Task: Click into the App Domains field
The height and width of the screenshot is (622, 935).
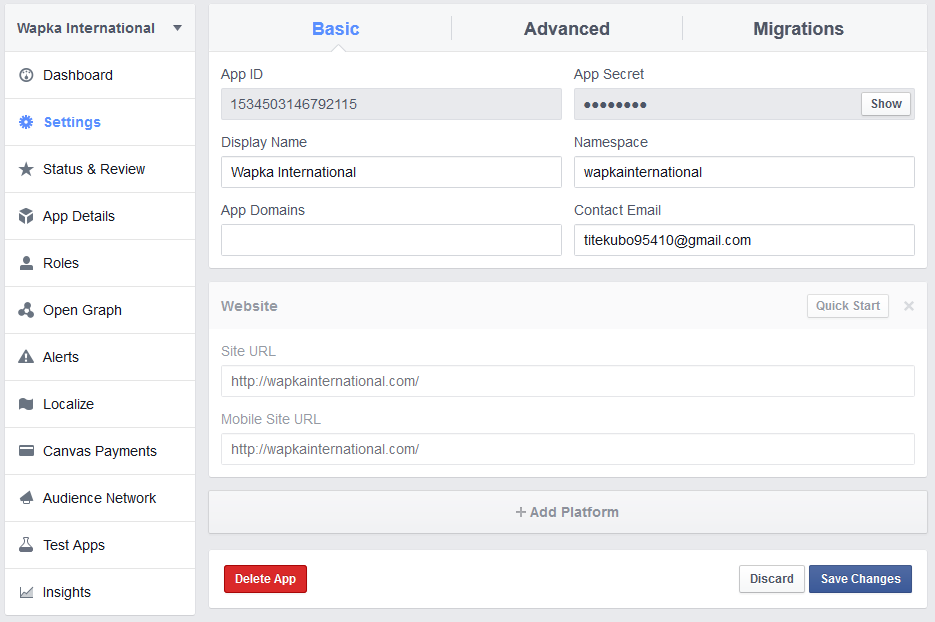Action: pos(391,240)
